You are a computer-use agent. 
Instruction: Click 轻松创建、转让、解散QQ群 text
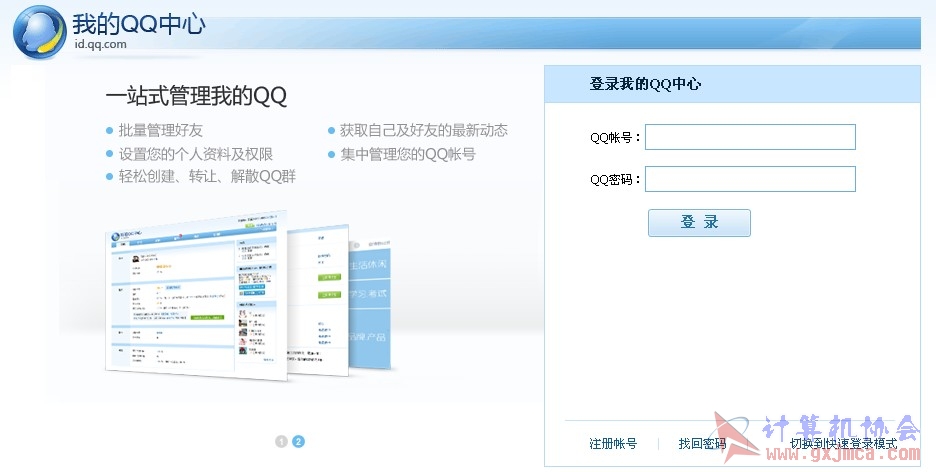click(x=207, y=177)
